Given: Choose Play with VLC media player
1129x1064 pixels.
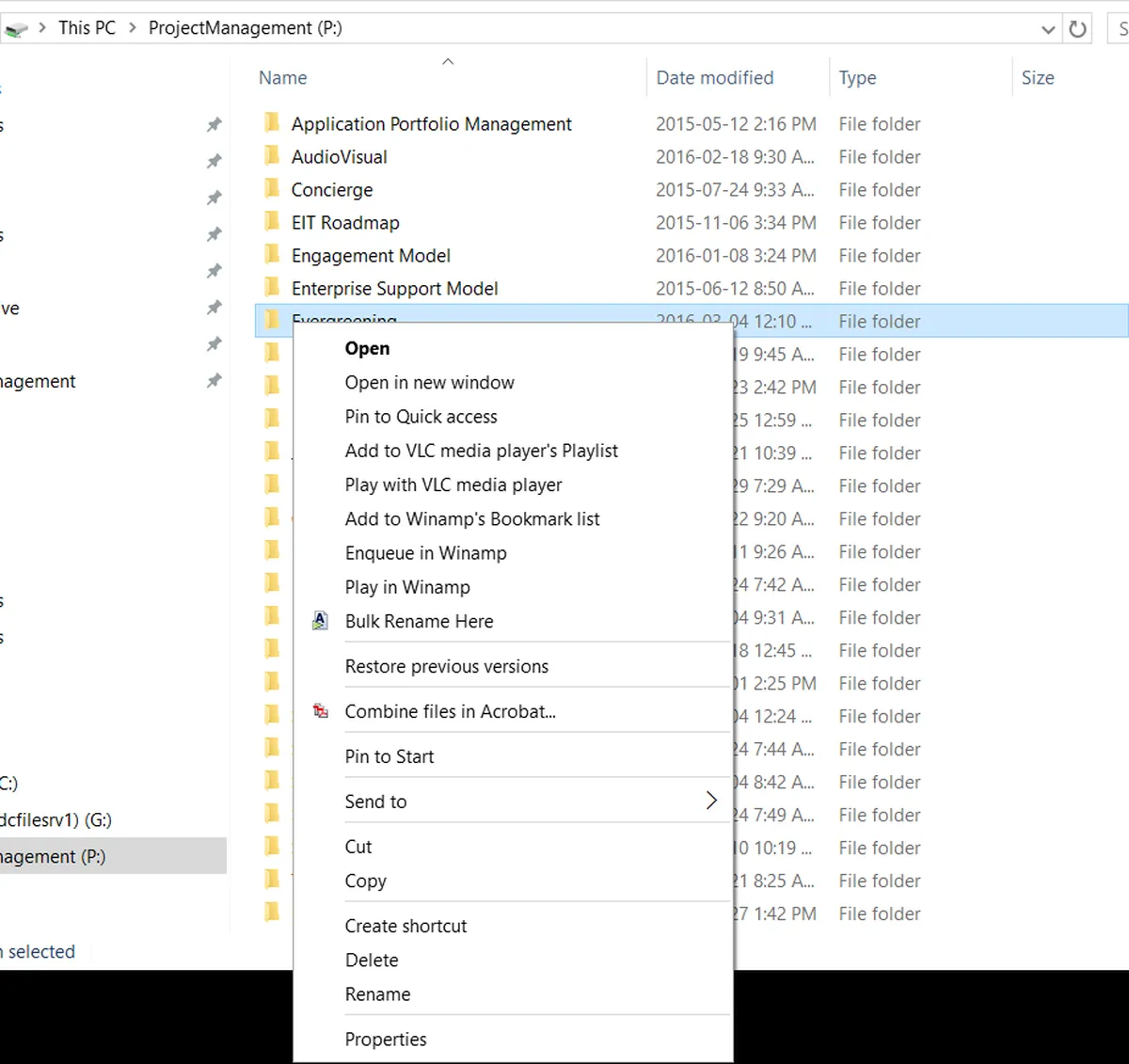Looking at the screenshot, I should [x=453, y=484].
